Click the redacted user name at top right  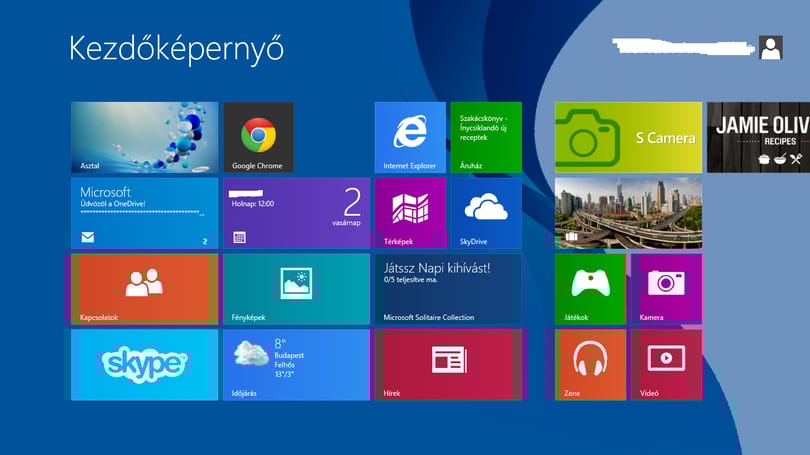coord(683,46)
